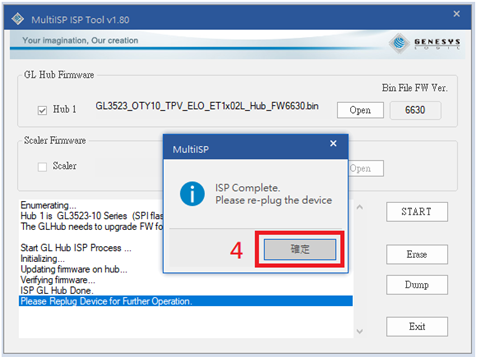Enable the Scaler checkbox
This screenshot has height=360, width=477.
(x=42, y=167)
